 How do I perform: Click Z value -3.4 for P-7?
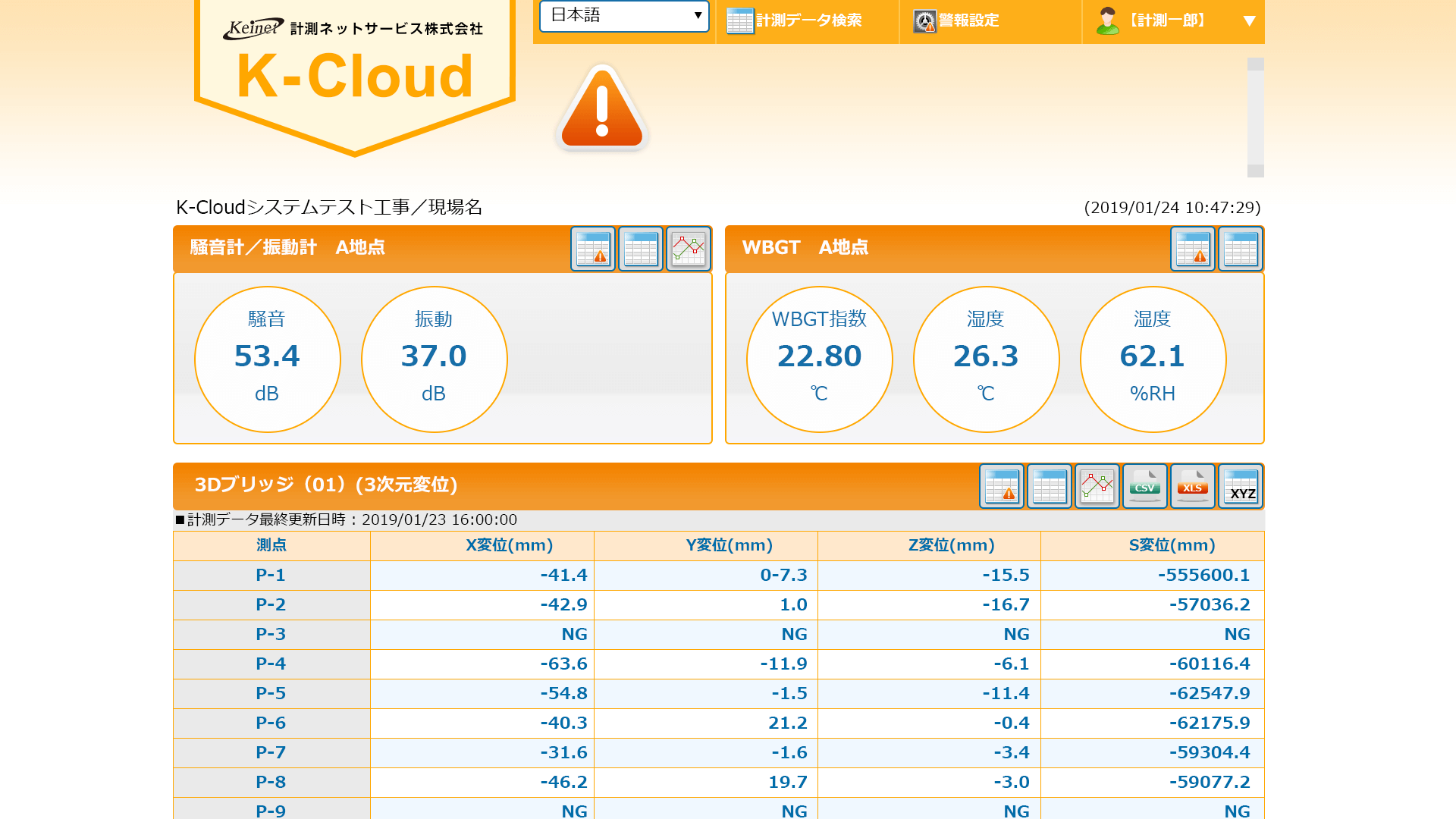[1012, 753]
